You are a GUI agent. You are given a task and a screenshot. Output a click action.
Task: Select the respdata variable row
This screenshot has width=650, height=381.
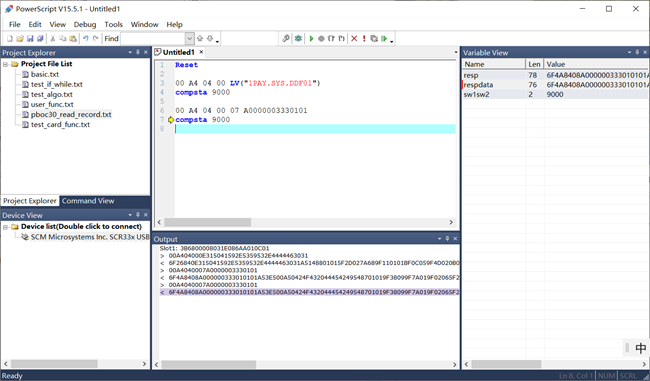click(555, 85)
